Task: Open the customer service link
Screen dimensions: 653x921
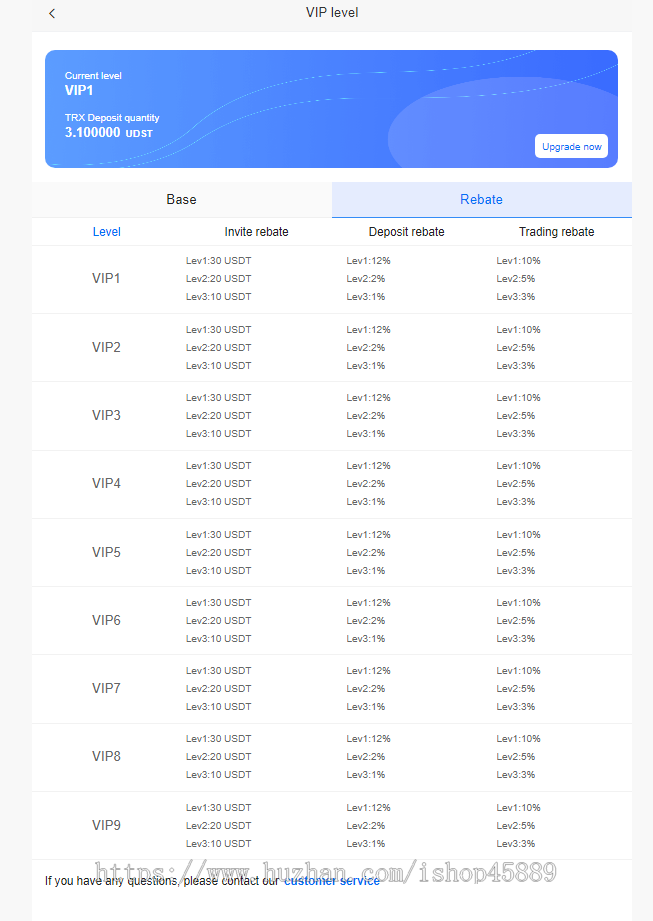Action: tap(332, 881)
